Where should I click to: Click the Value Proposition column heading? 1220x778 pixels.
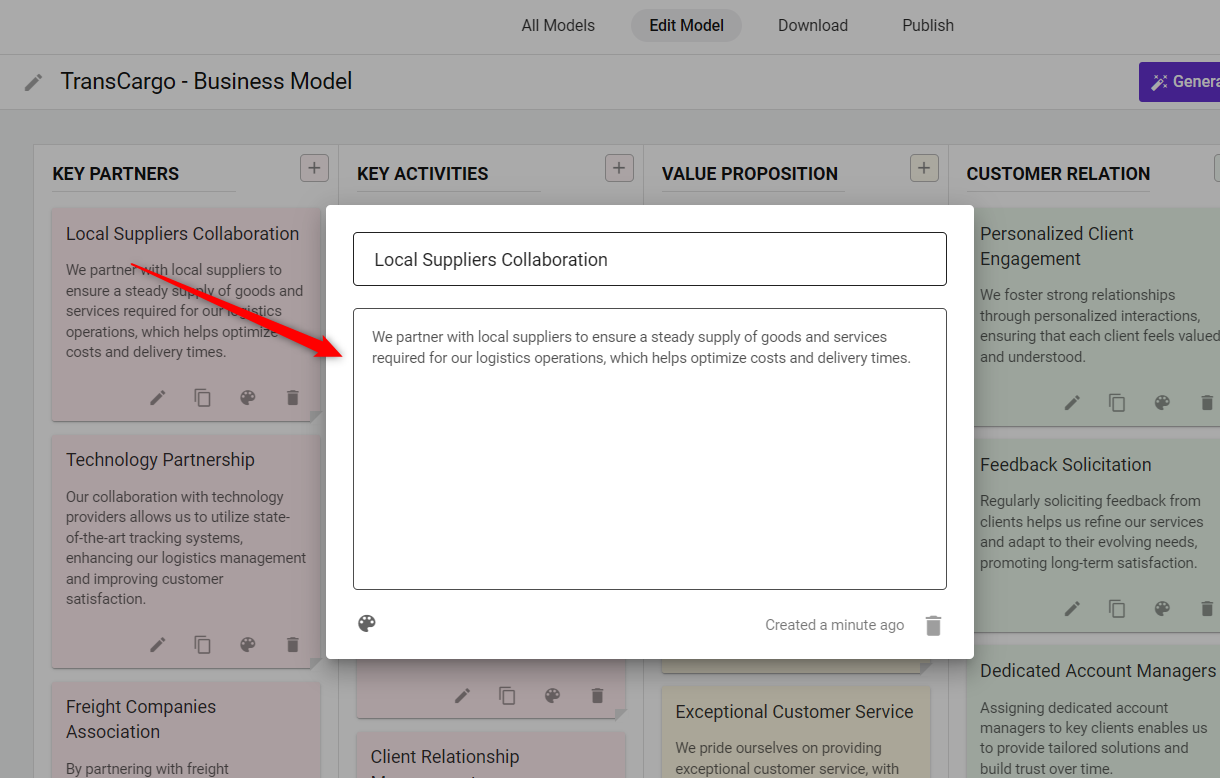pos(750,174)
